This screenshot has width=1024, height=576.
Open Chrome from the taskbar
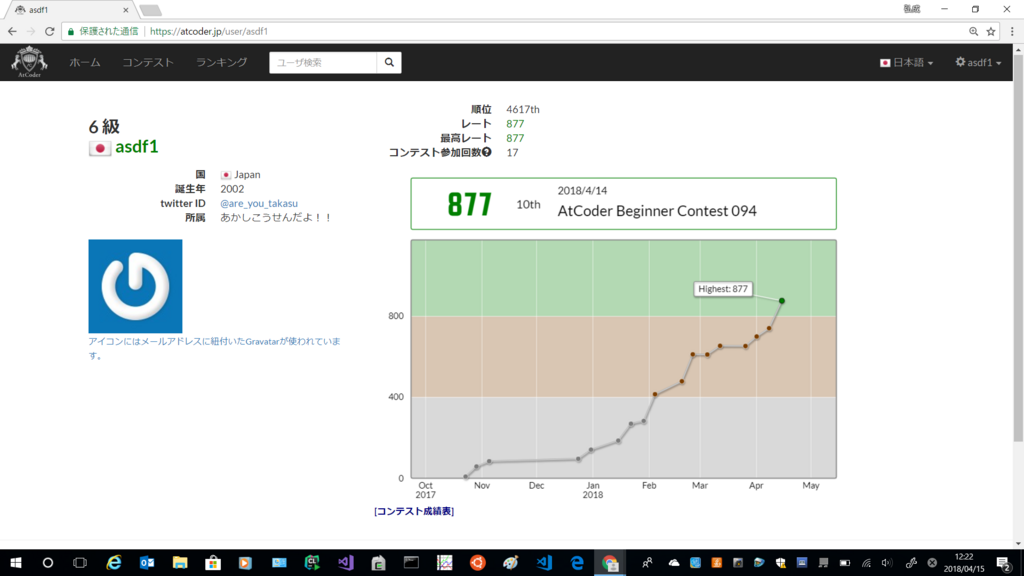coord(609,562)
